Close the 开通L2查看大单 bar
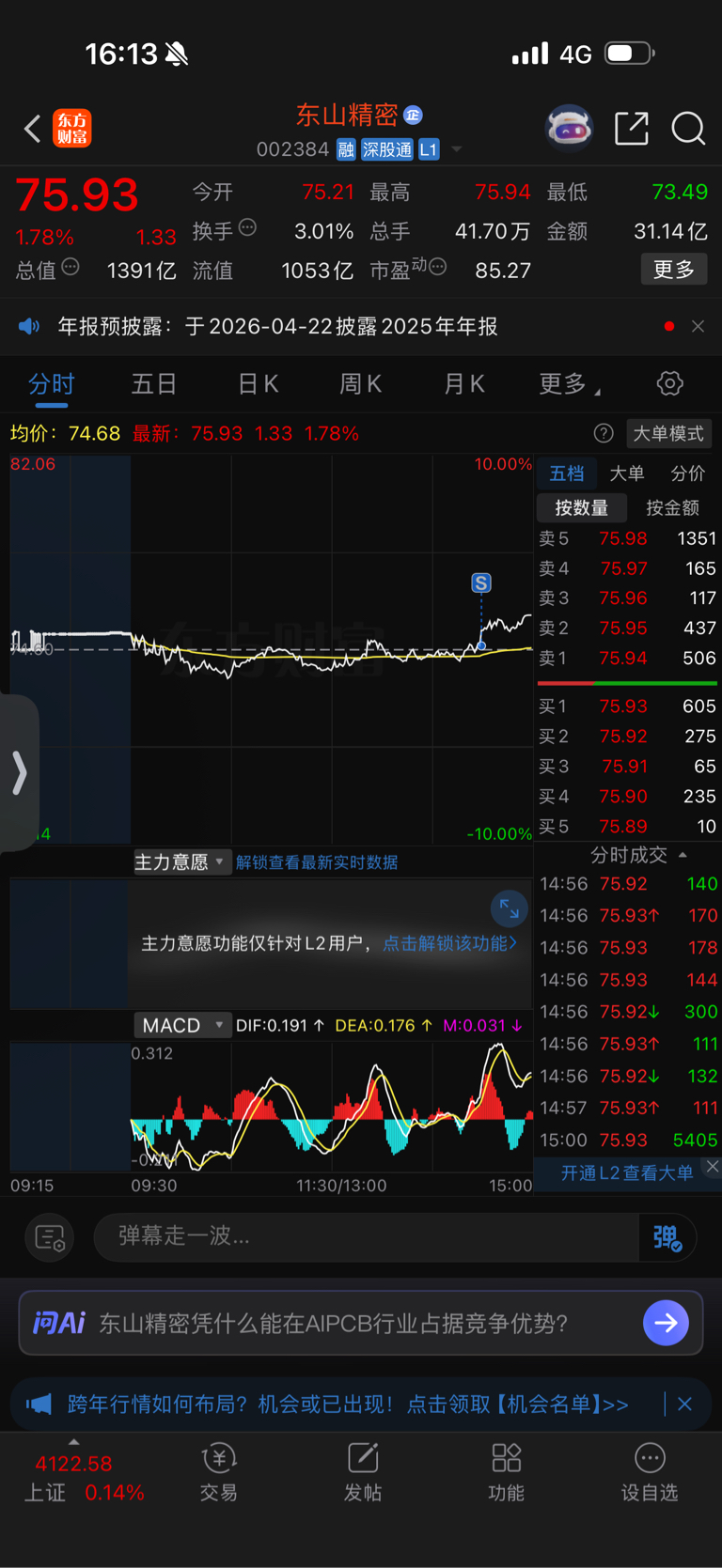This screenshot has height=1568, width=722. click(x=713, y=1166)
